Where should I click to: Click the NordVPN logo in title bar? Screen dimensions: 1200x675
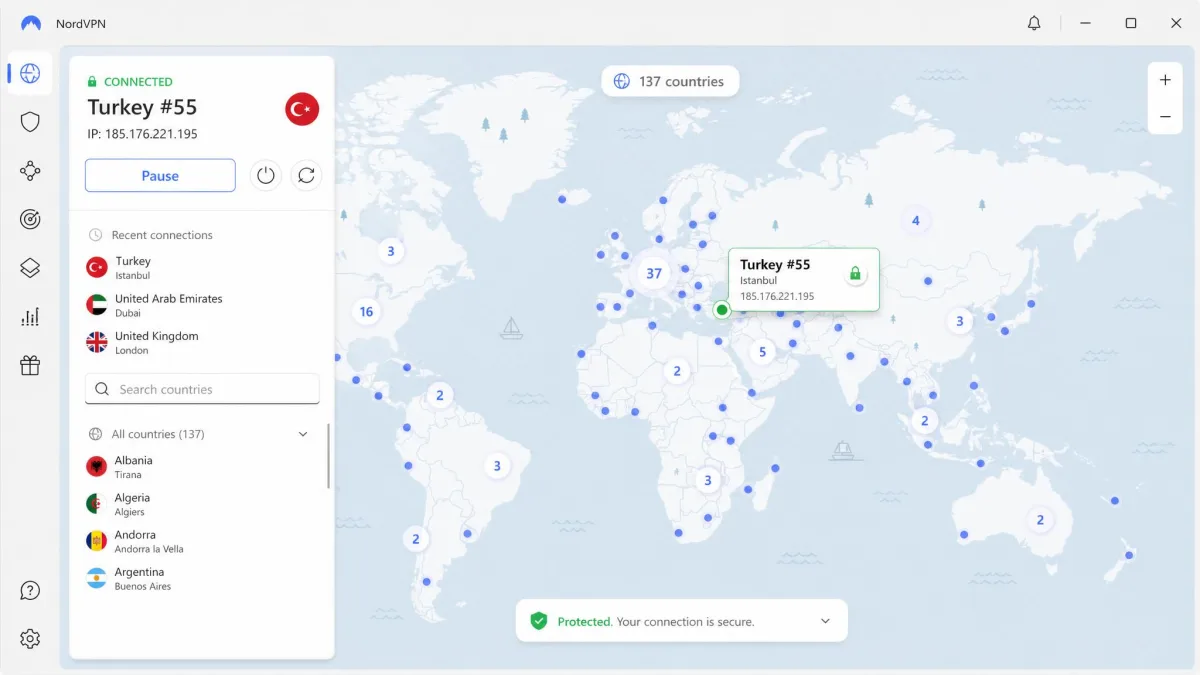point(31,23)
